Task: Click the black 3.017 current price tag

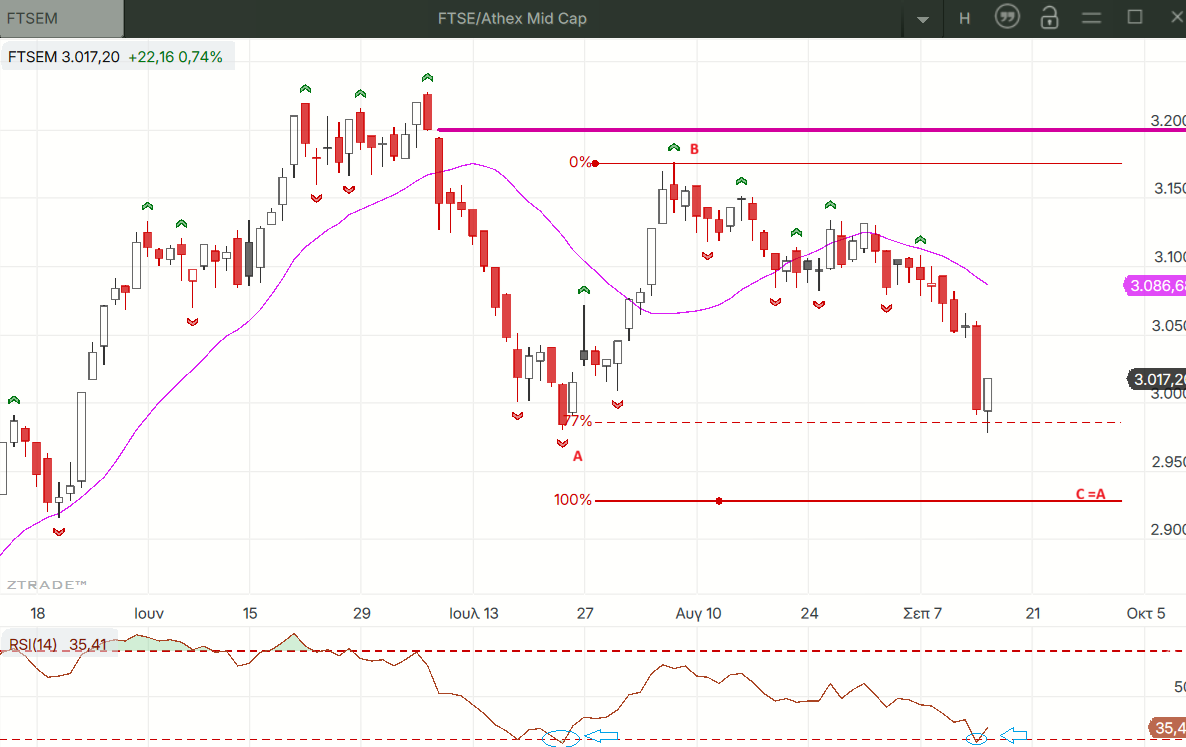Action: point(1157,379)
